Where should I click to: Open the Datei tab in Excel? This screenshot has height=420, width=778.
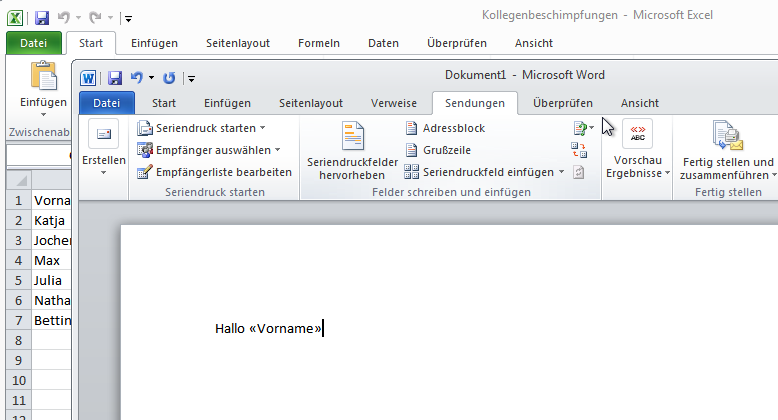pos(34,43)
